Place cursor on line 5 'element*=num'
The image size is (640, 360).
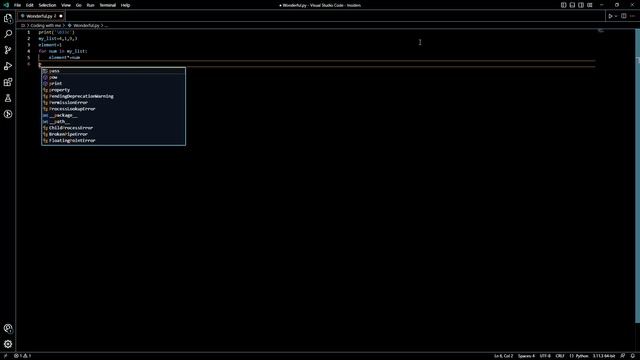(64, 58)
